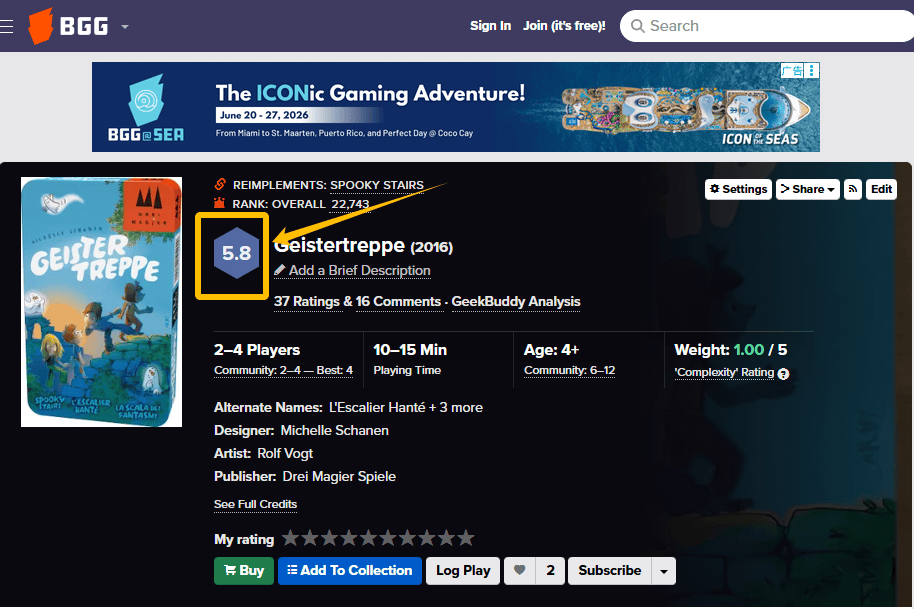View the 16 Comments link
Screen dimensions: 914x609
click(x=398, y=301)
